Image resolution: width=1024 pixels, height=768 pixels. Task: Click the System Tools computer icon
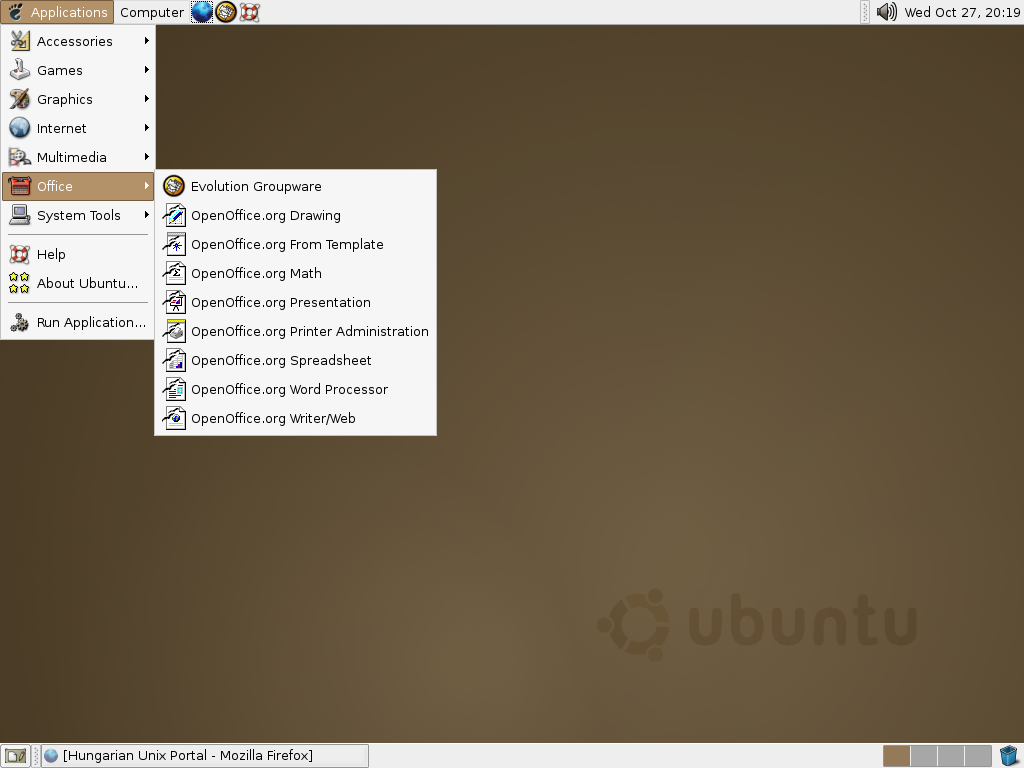pyautogui.click(x=20, y=215)
